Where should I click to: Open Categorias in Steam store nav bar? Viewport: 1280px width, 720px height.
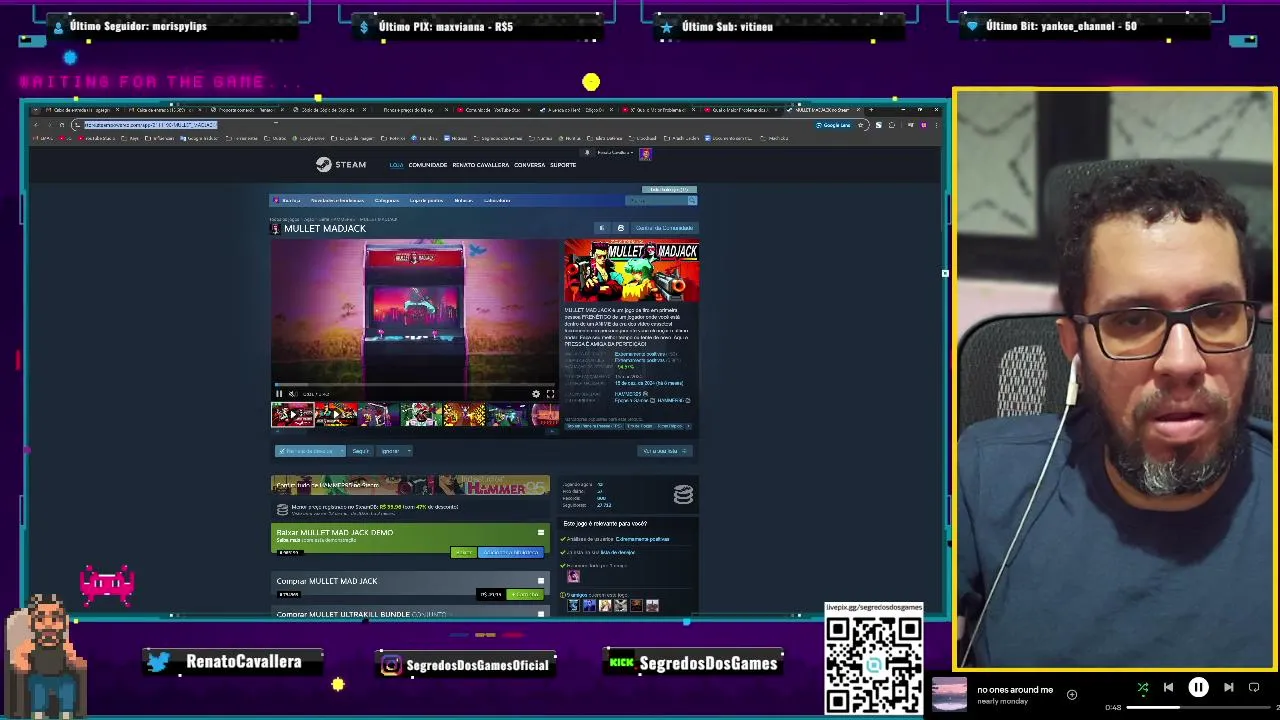[x=386, y=200]
